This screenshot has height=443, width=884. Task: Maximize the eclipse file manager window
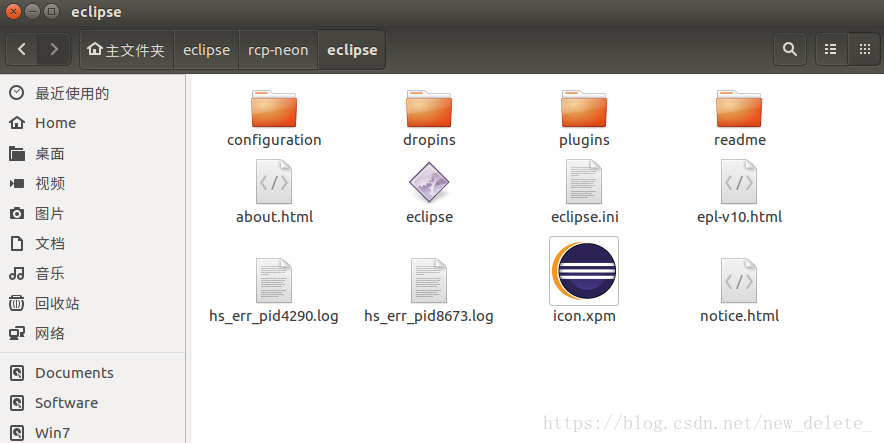coord(51,11)
